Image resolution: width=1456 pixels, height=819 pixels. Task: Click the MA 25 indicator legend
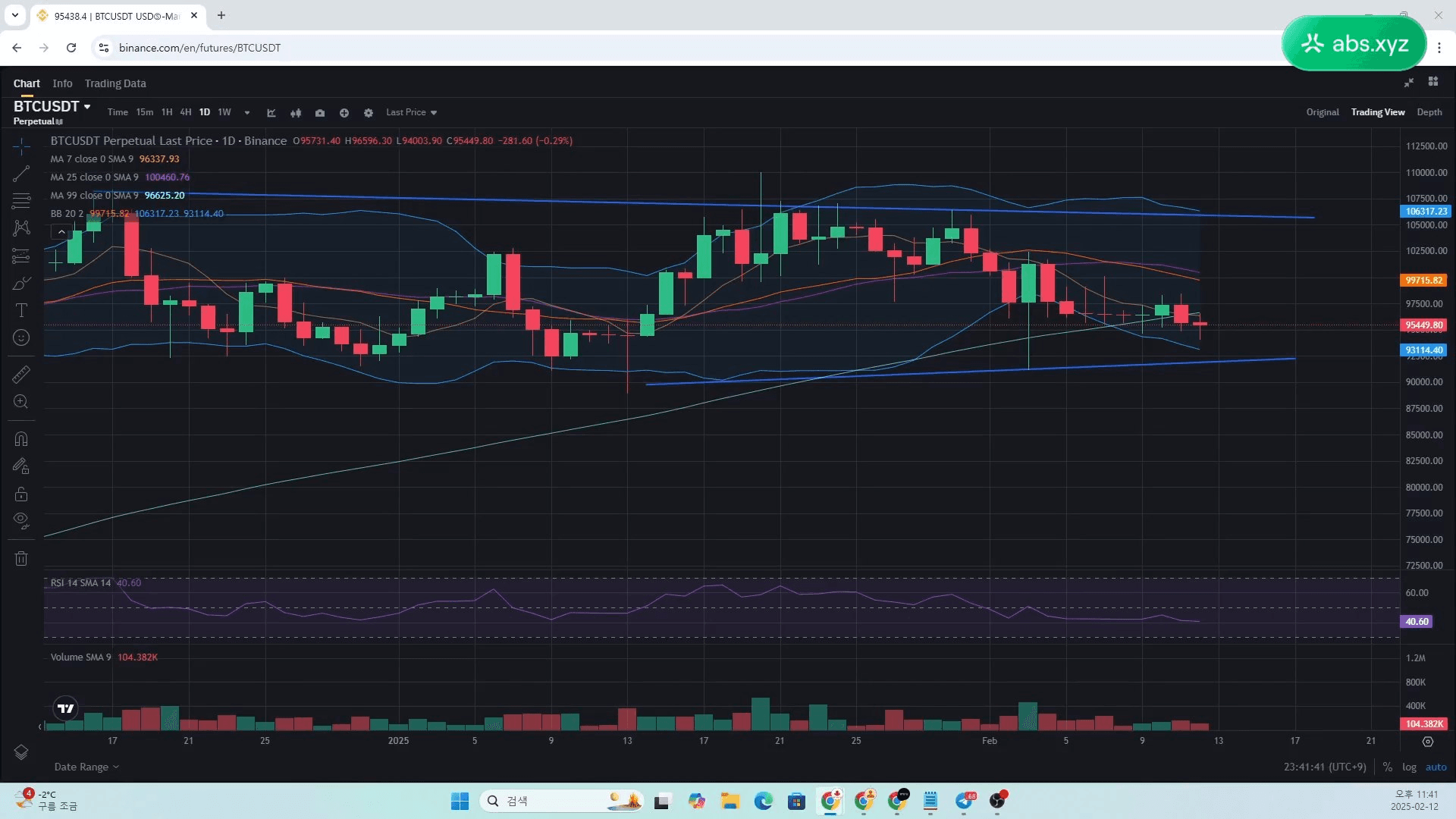click(120, 177)
